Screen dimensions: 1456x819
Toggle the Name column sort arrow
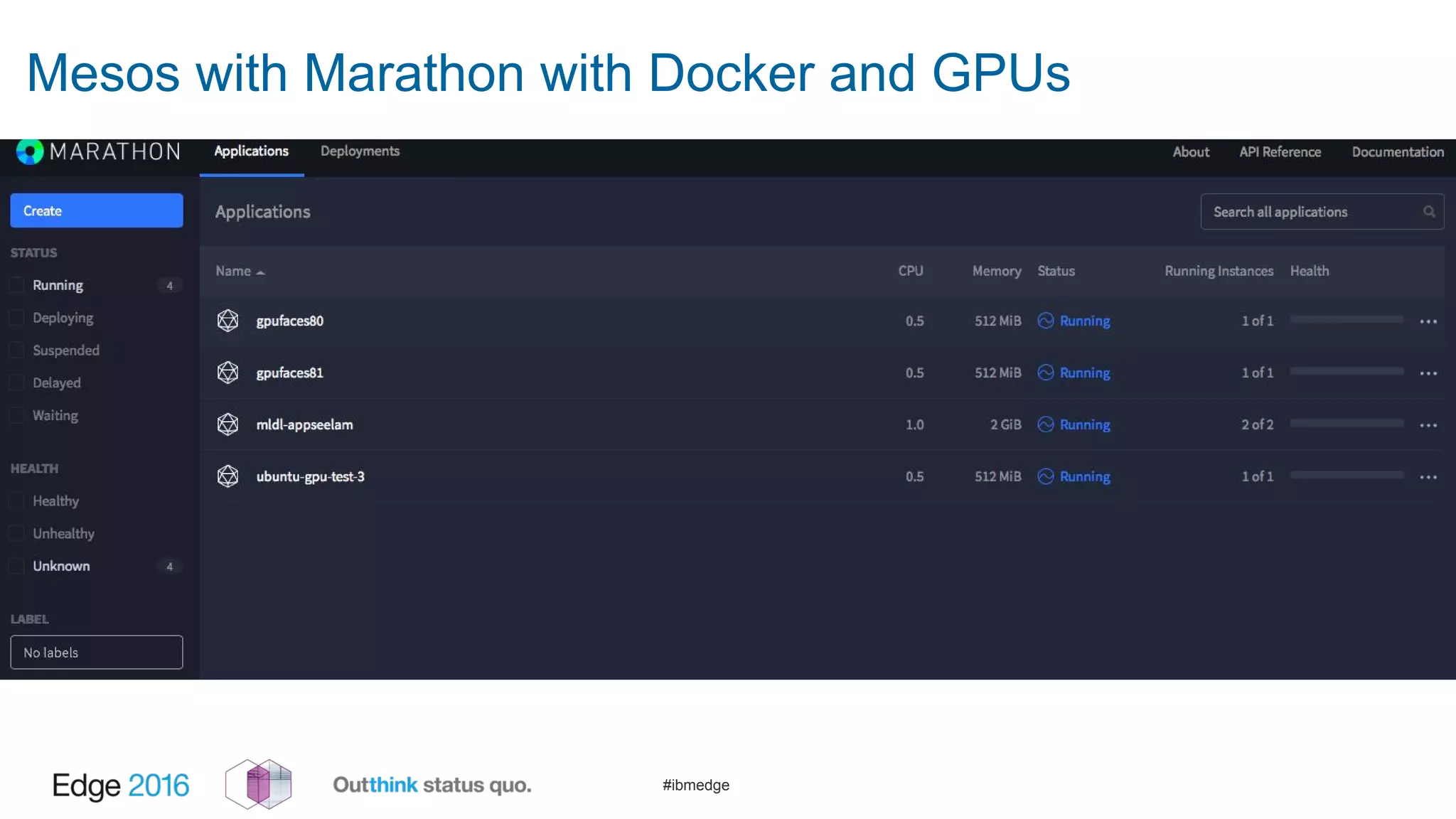pos(261,272)
